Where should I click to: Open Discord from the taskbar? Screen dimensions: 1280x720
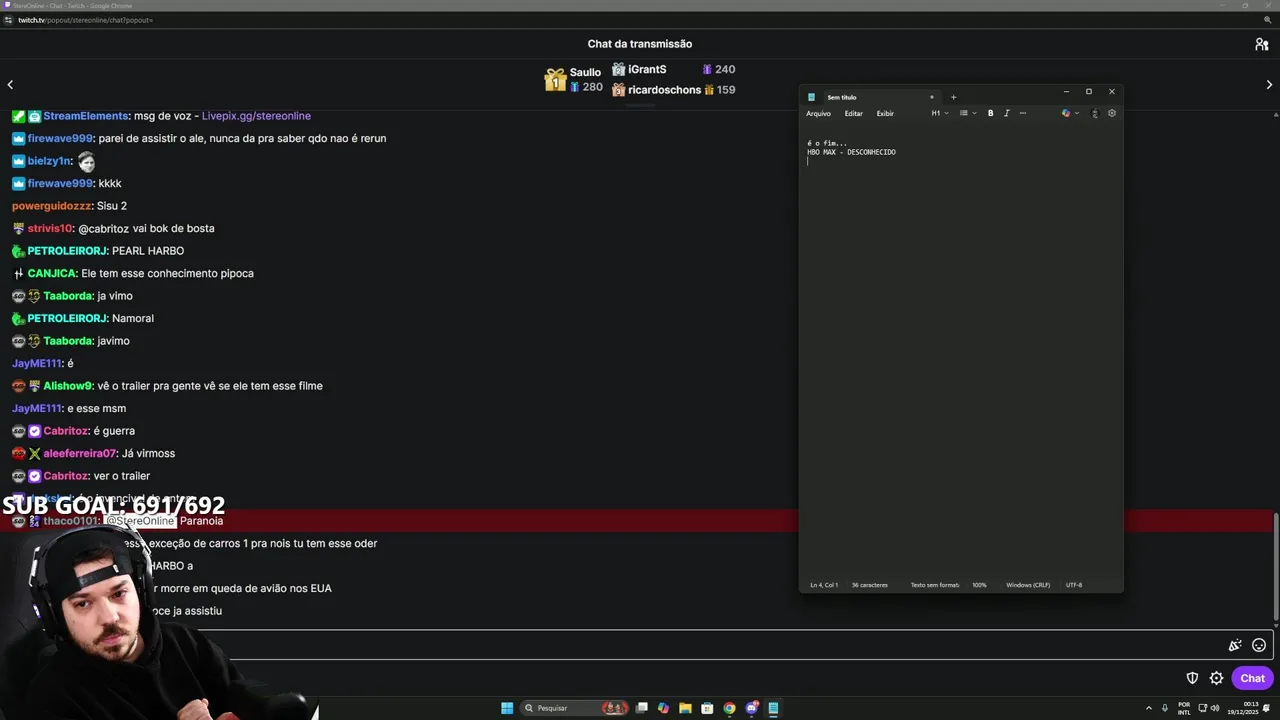coord(752,708)
